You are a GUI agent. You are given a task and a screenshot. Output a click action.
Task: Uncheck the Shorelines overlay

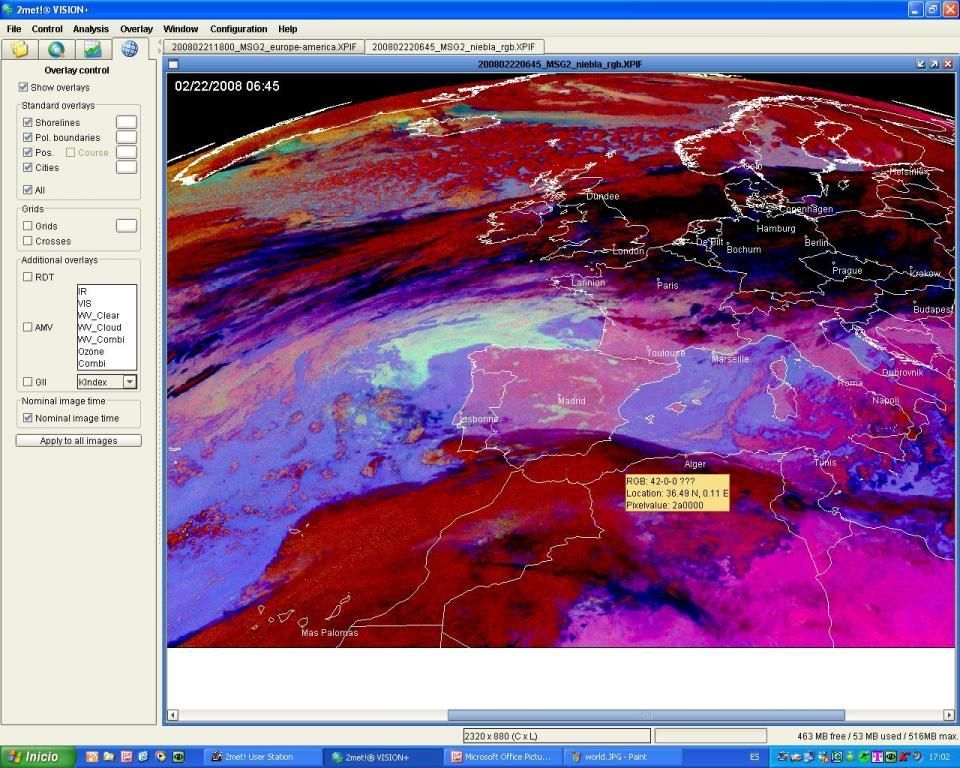(x=28, y=122)
